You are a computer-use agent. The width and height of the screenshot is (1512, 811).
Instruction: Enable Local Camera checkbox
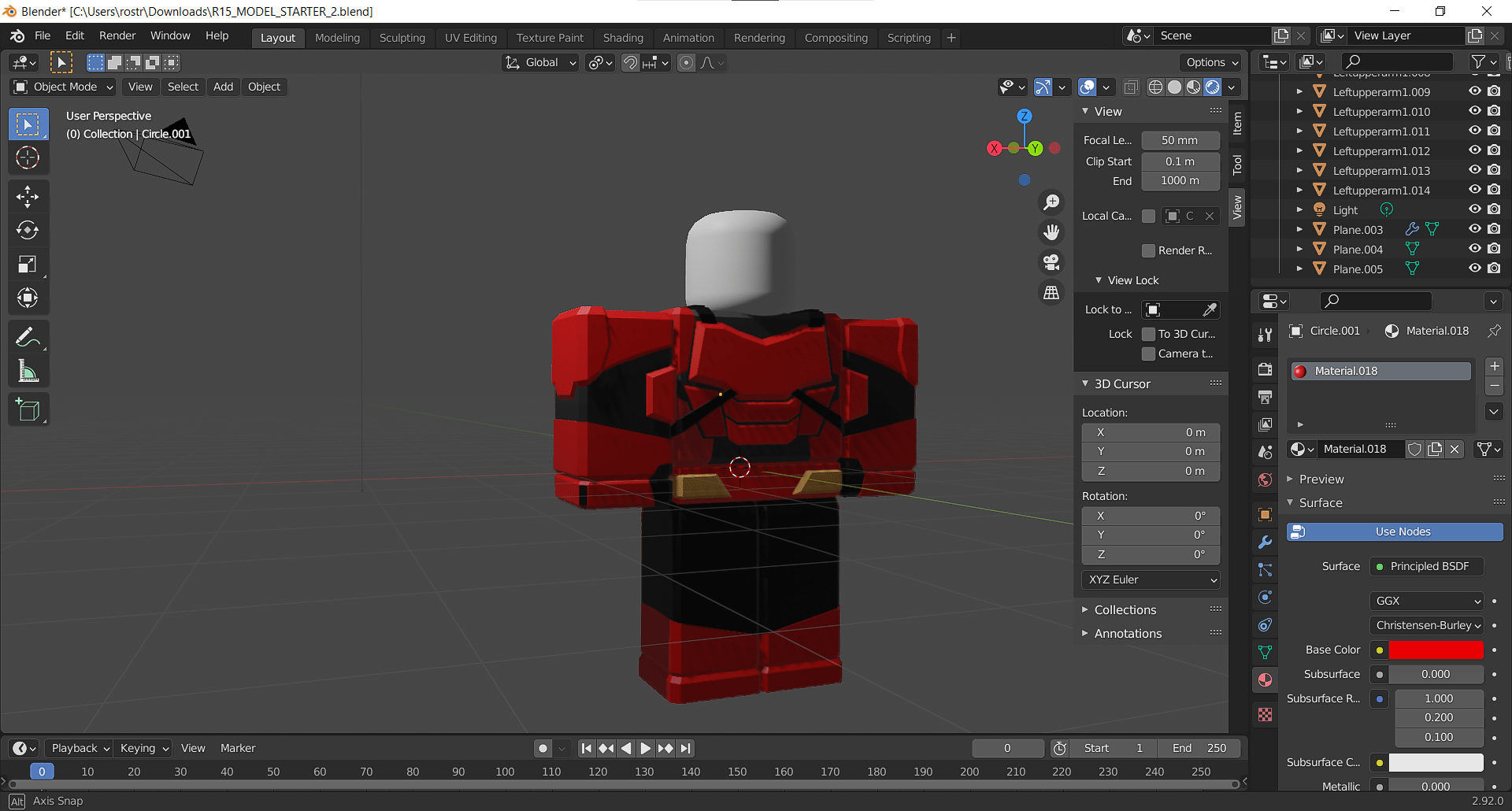[x=1149, y=216]
